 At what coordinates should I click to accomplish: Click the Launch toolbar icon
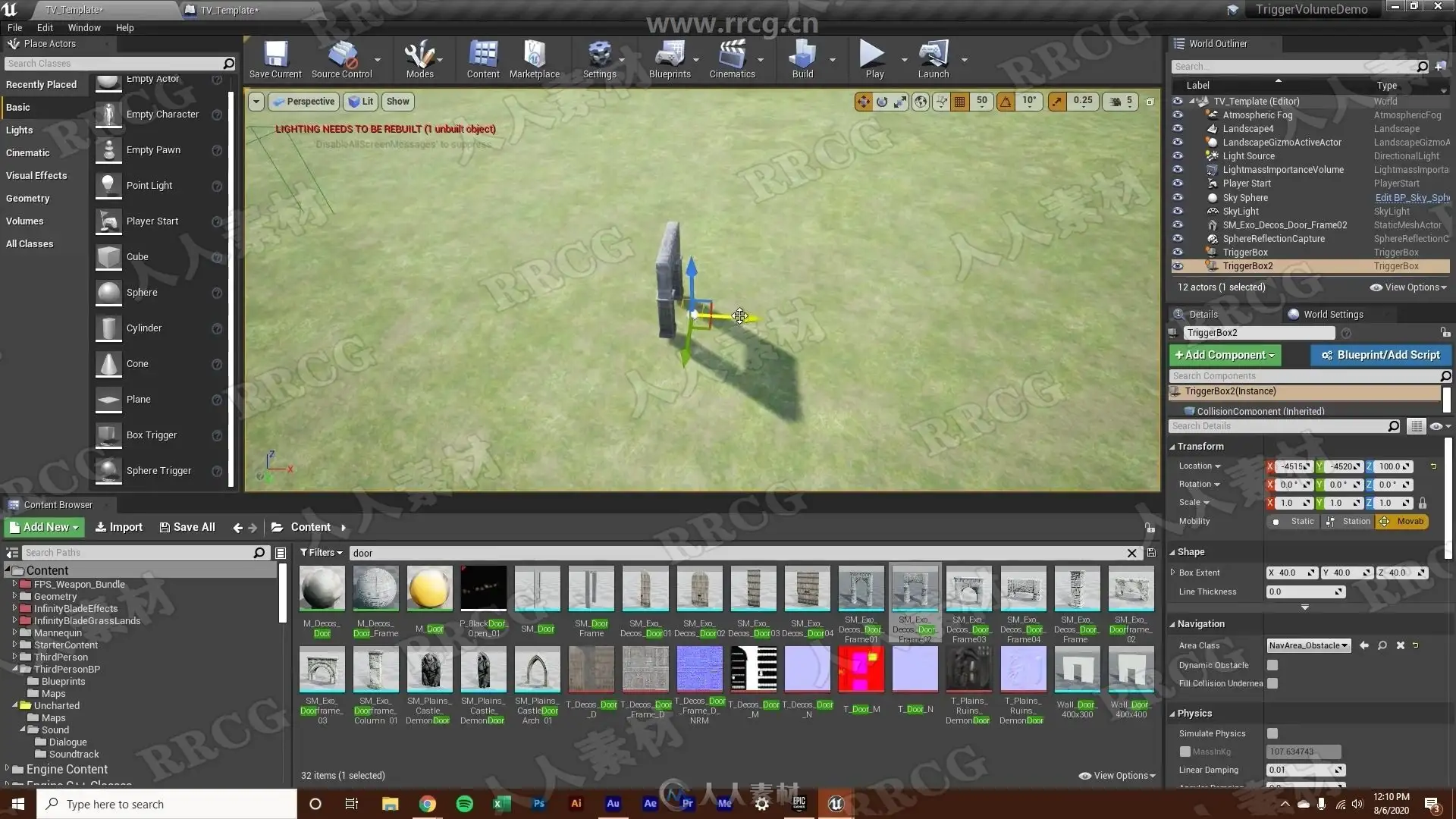click(933, 58)
